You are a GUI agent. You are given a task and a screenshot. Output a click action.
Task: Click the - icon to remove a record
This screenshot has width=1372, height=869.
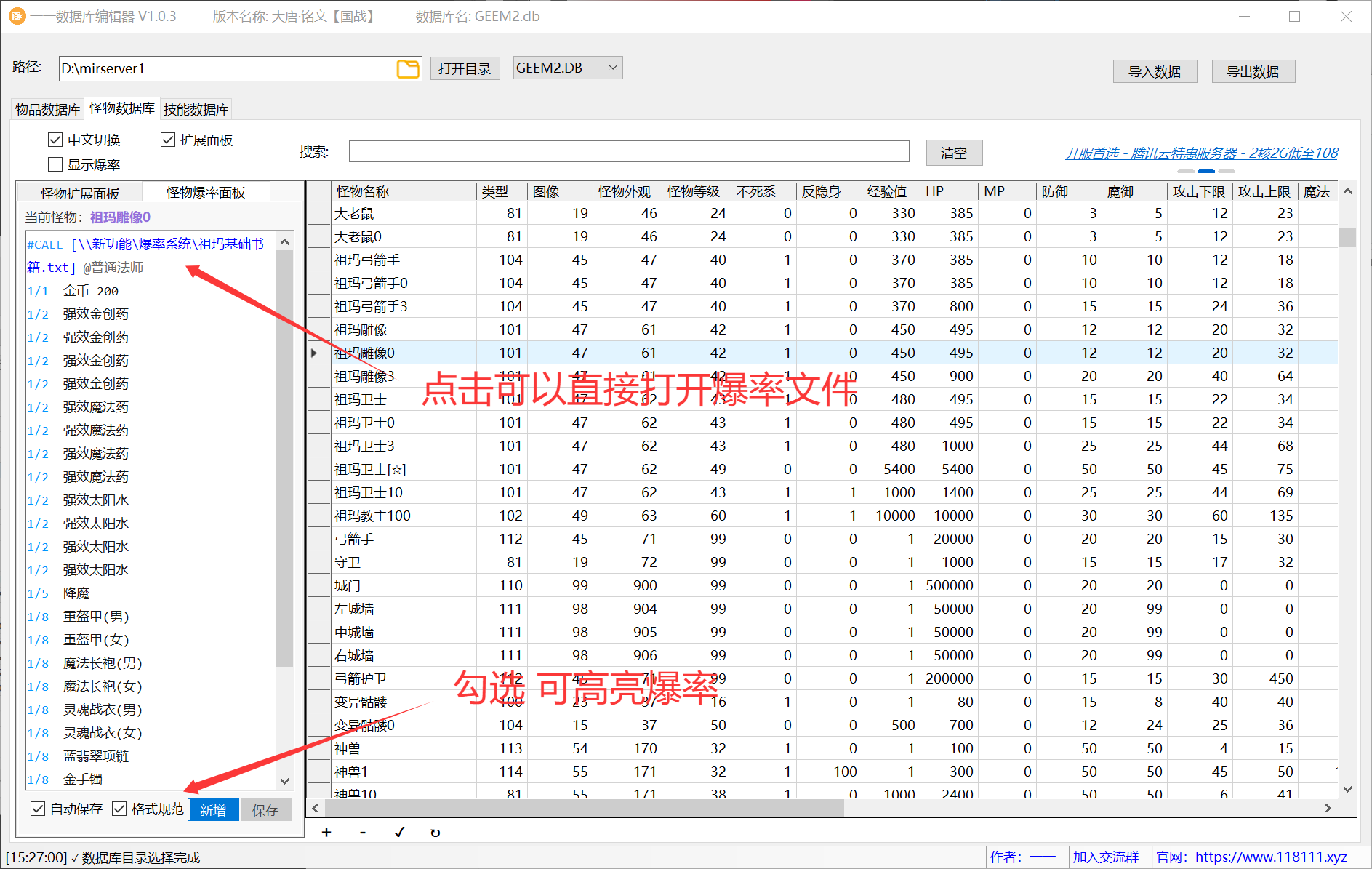pos(362,832)
